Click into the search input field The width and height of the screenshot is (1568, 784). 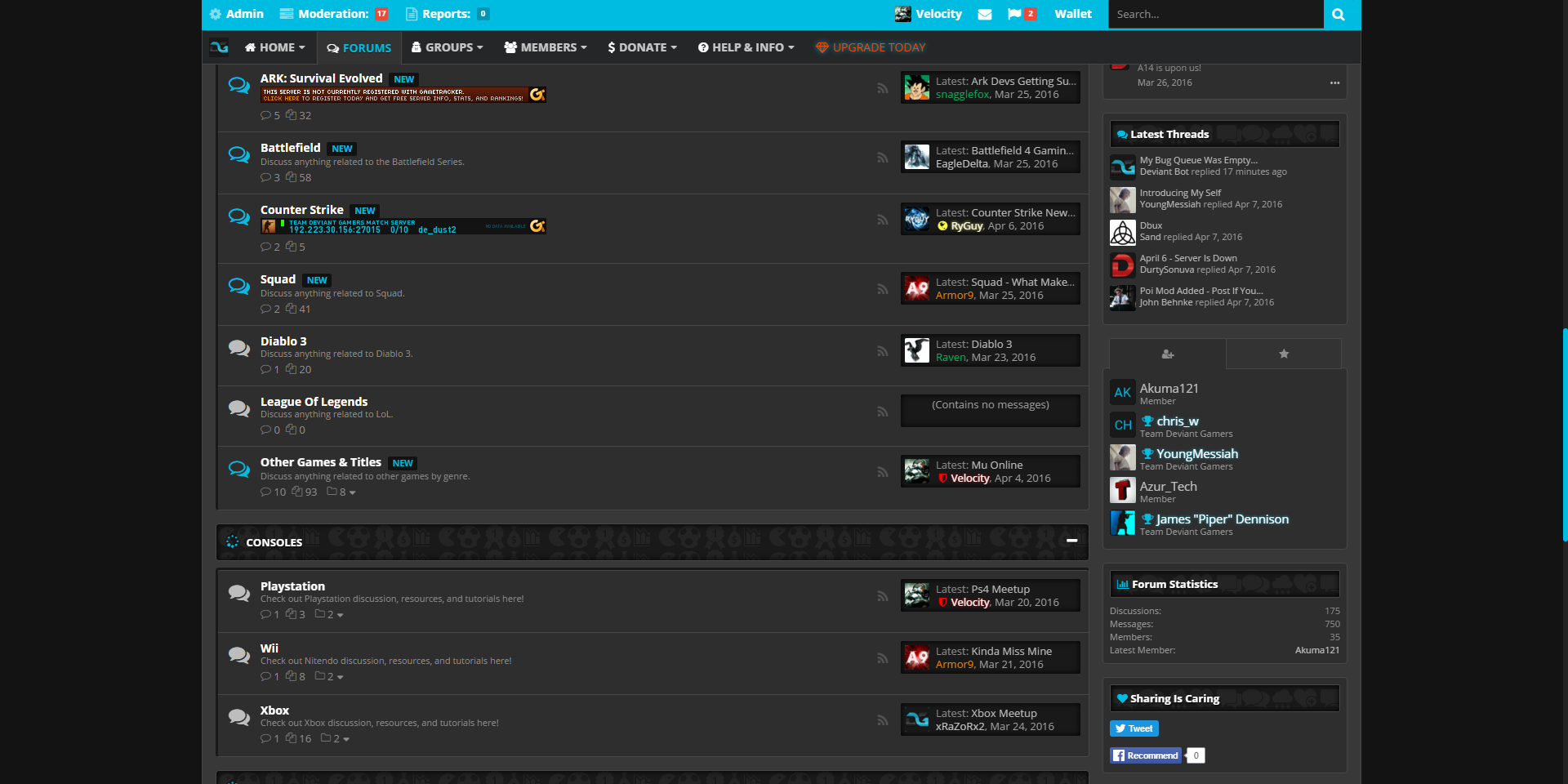tap(1214, 15)
